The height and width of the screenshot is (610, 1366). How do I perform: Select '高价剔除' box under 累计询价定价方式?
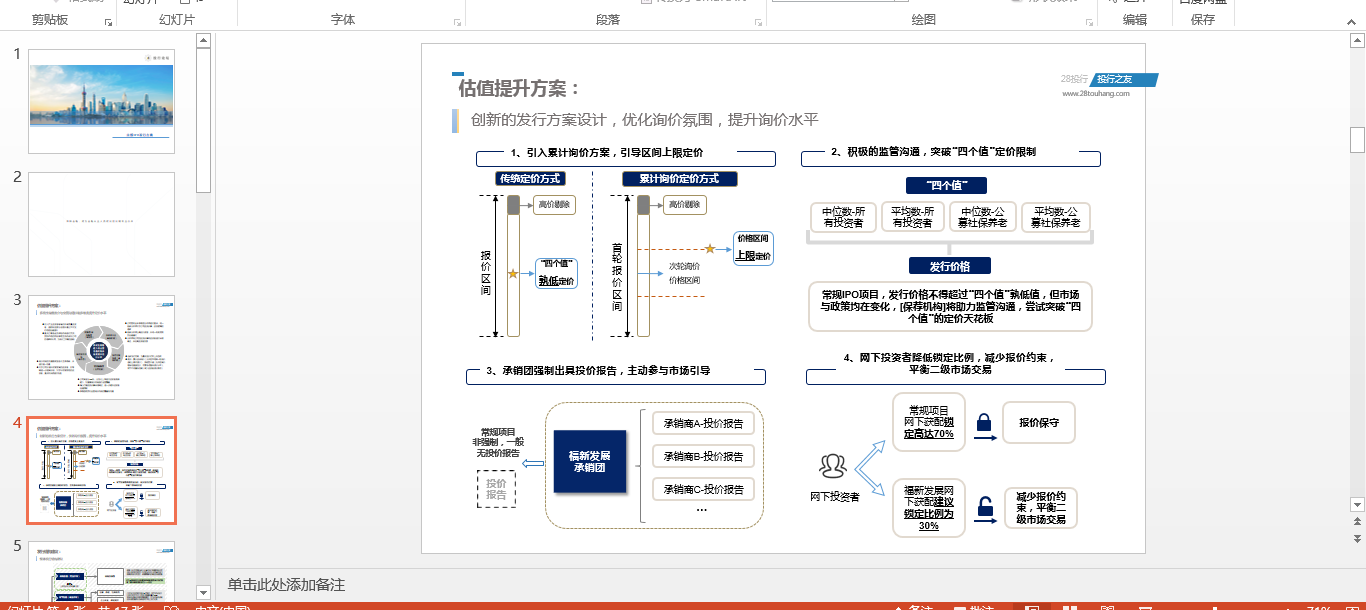[684, 205]
